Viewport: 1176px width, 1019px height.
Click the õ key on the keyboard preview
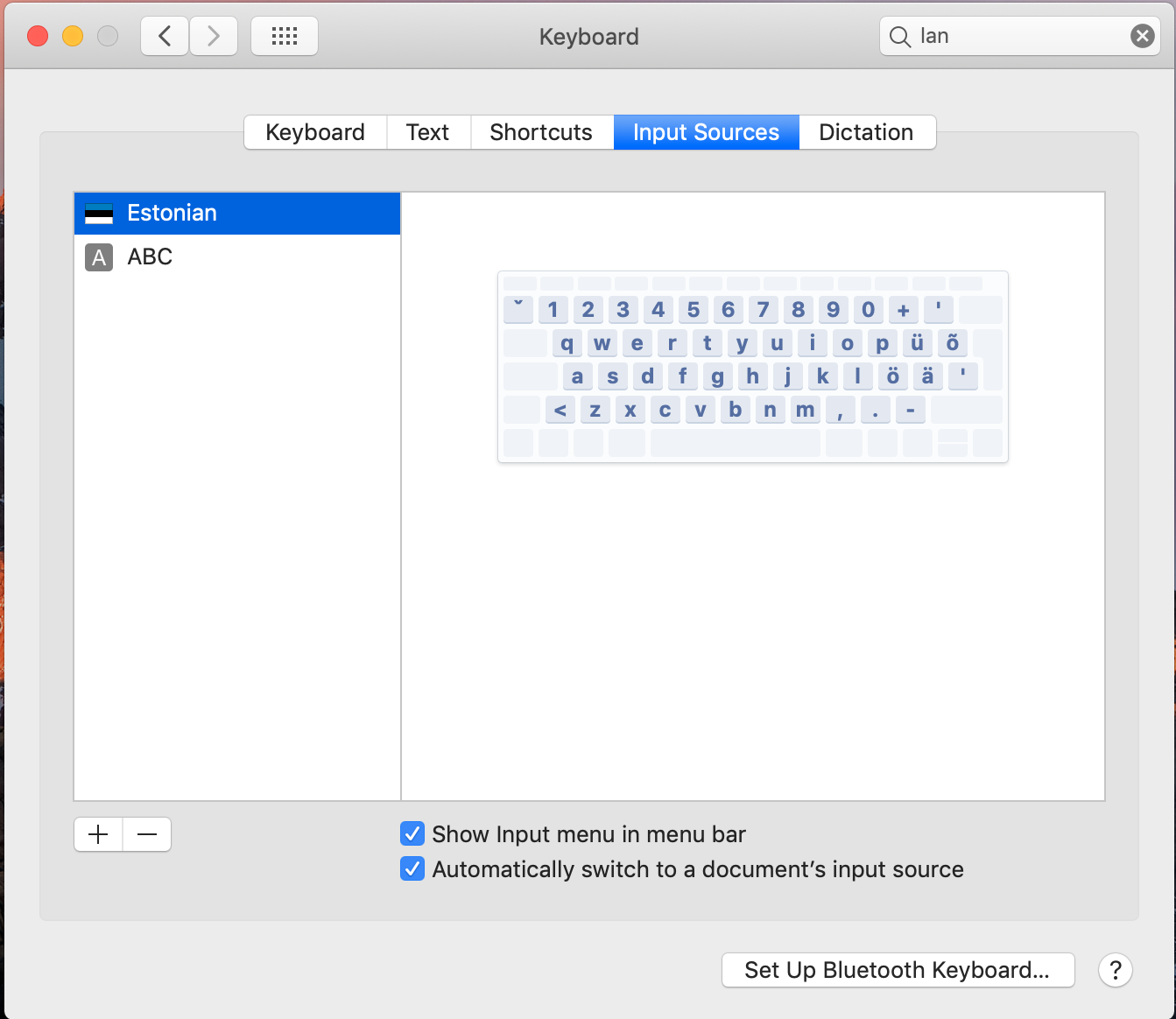coord(952,343)
